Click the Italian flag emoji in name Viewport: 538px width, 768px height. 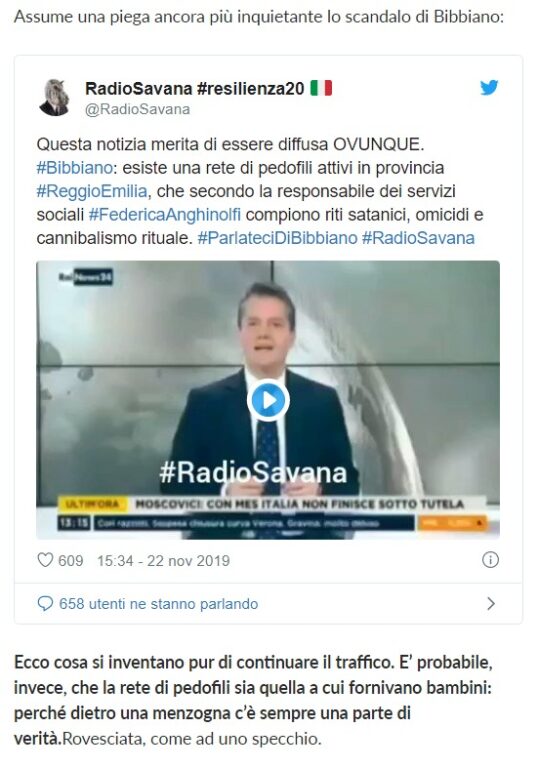[x=321, y=88]
